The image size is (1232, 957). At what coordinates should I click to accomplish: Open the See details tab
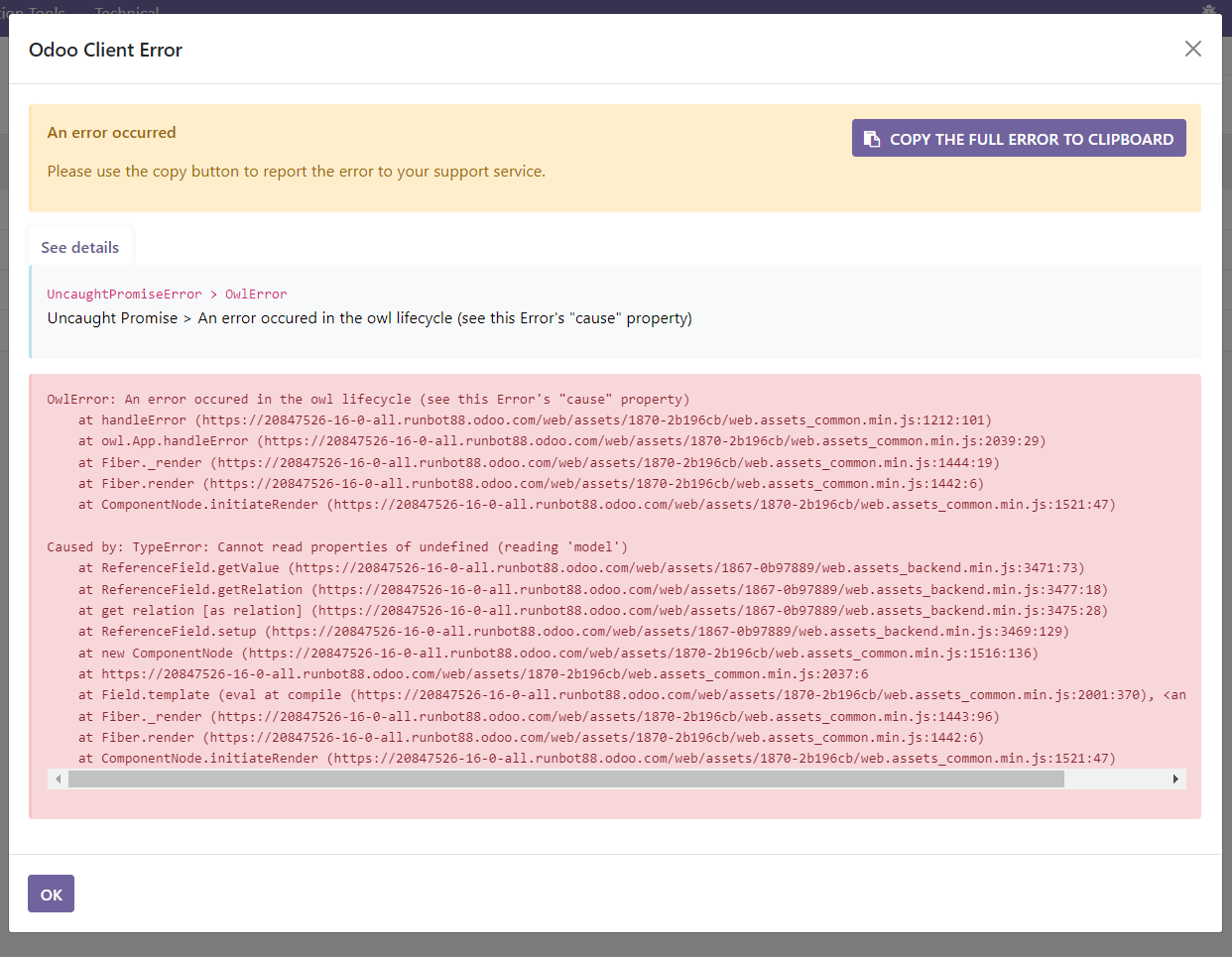(x=79, y=247)
